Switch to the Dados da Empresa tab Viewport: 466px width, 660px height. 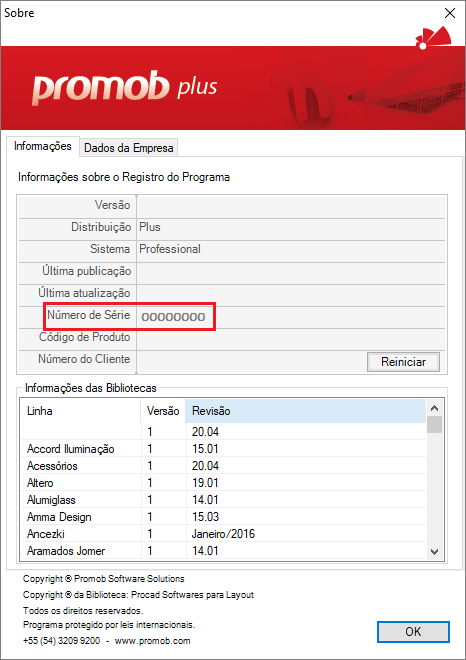pyautogui.click(x=128, y=148)
